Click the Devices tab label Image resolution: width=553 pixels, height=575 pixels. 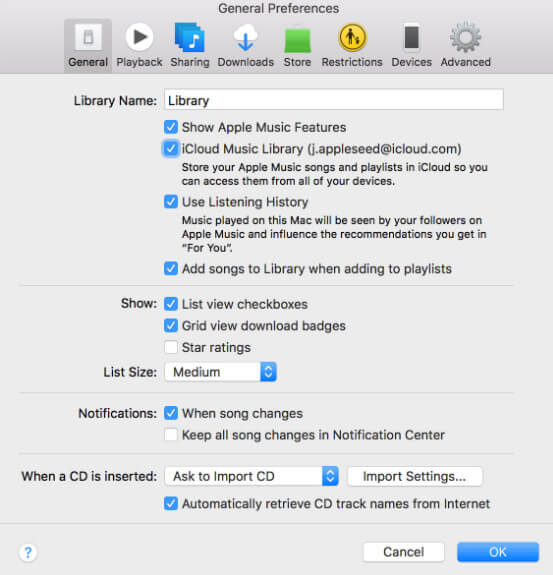tap(411, 62)
